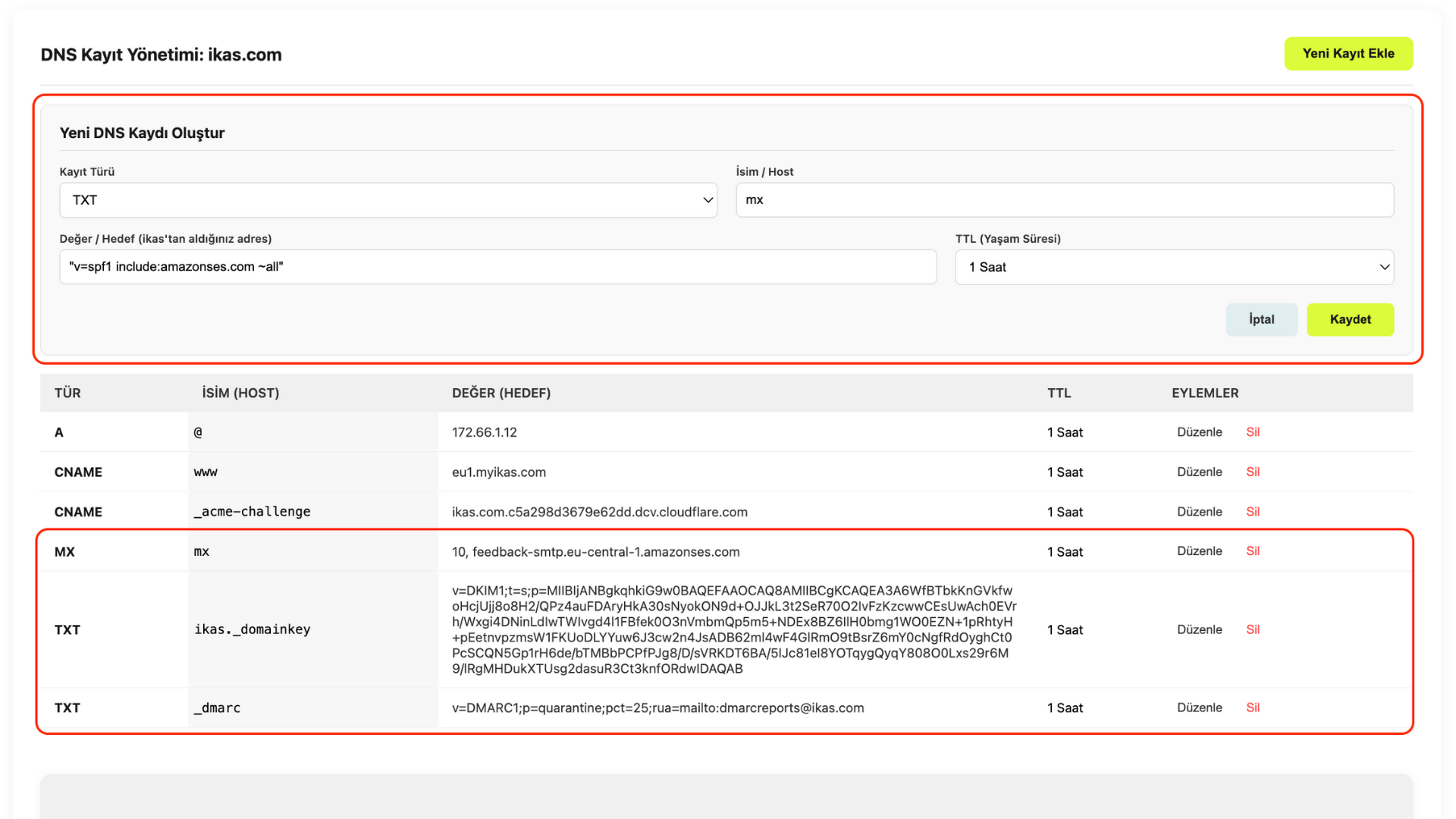
Task: Click the Değer / Hedef input field
Action: (498, 267)
